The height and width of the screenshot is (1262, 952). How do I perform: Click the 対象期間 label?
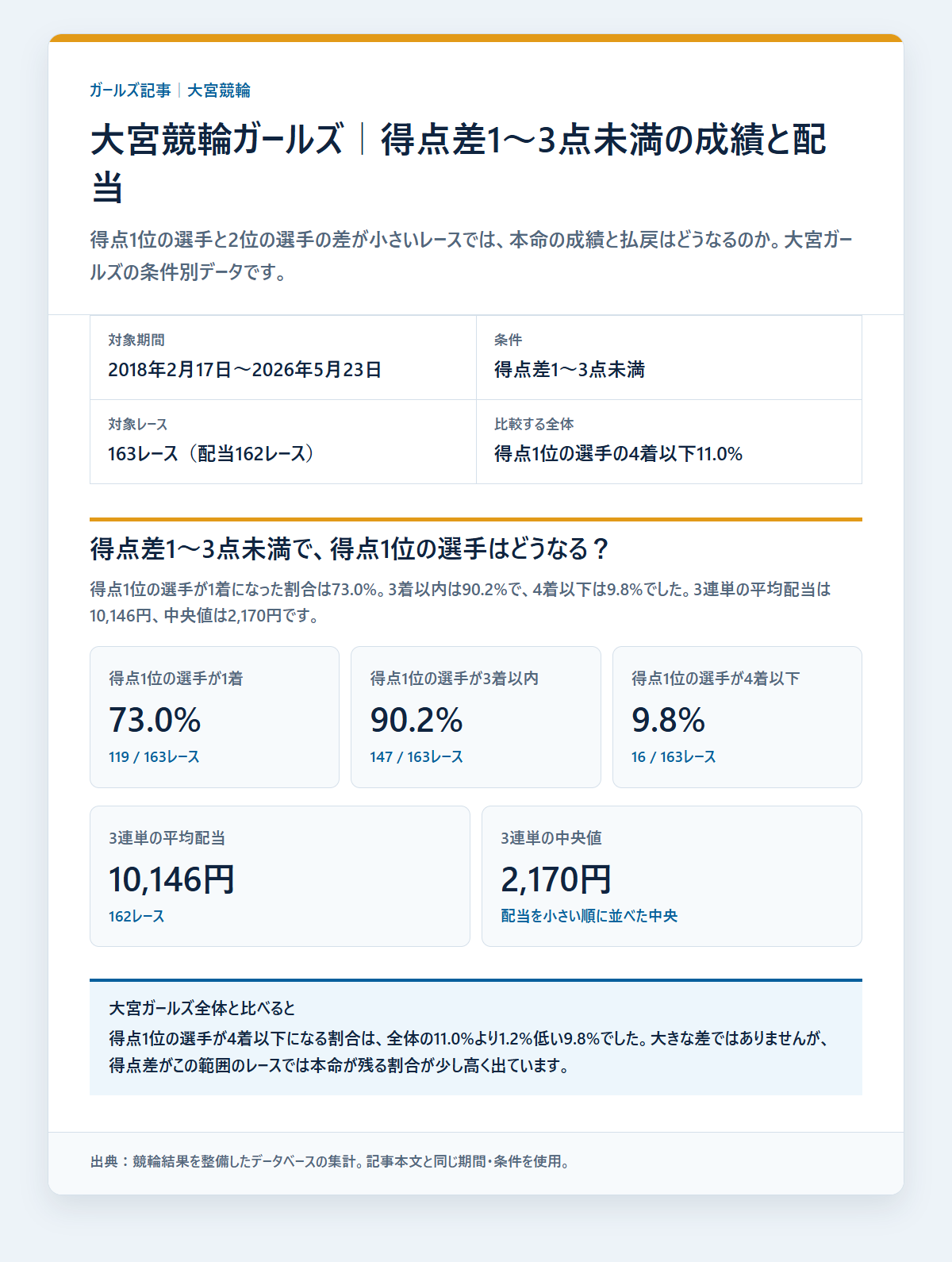click(x=136, y=340)
